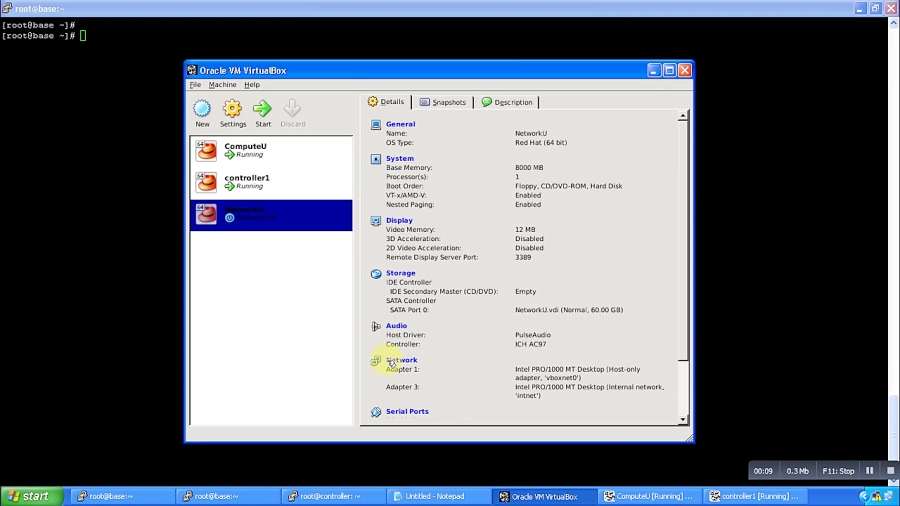Select the ComputeU virtual machine
Screen dimensions: 900x506
click(x=271, y=151)
